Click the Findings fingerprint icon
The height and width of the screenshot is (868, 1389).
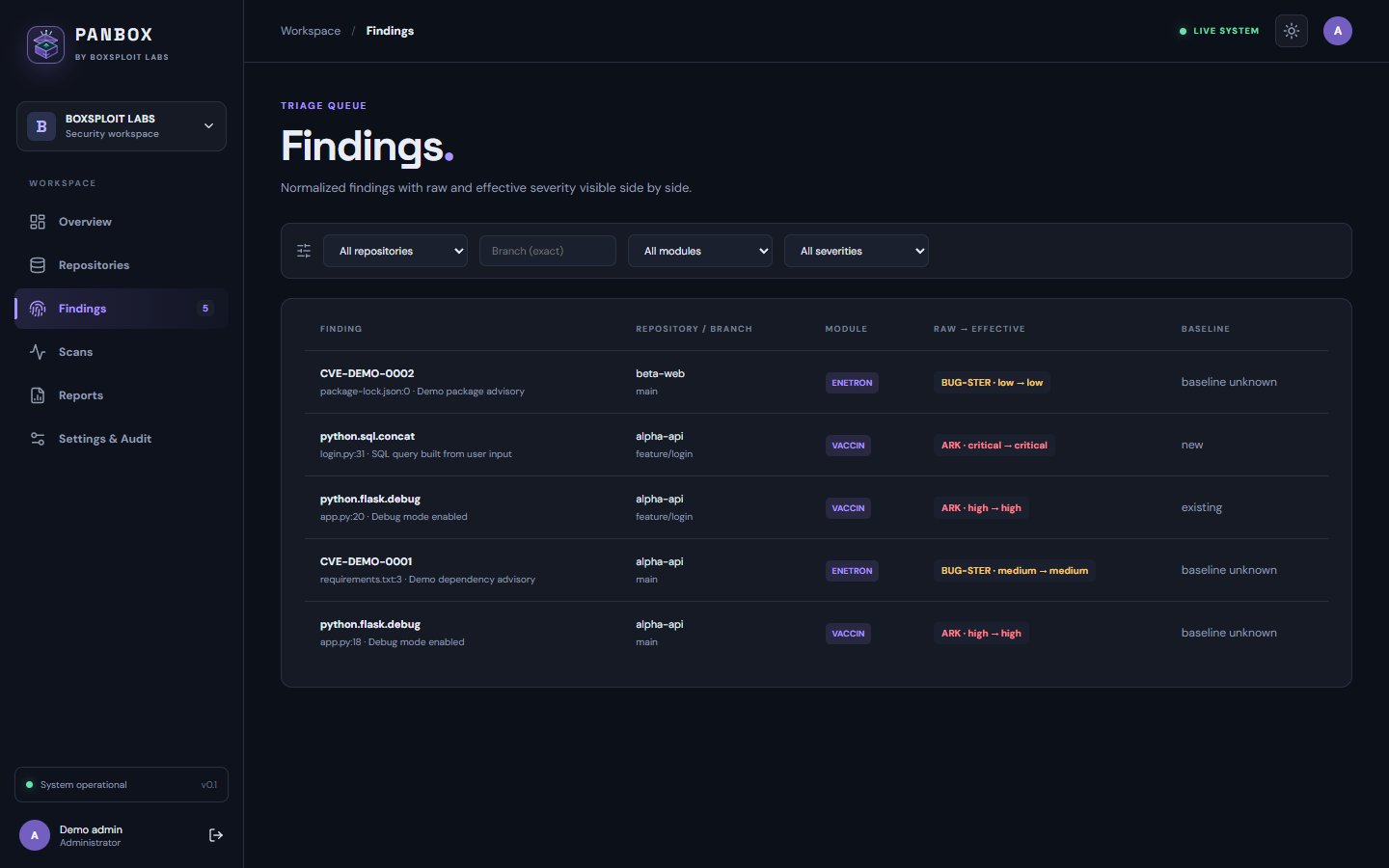click(x=38, y=309)
